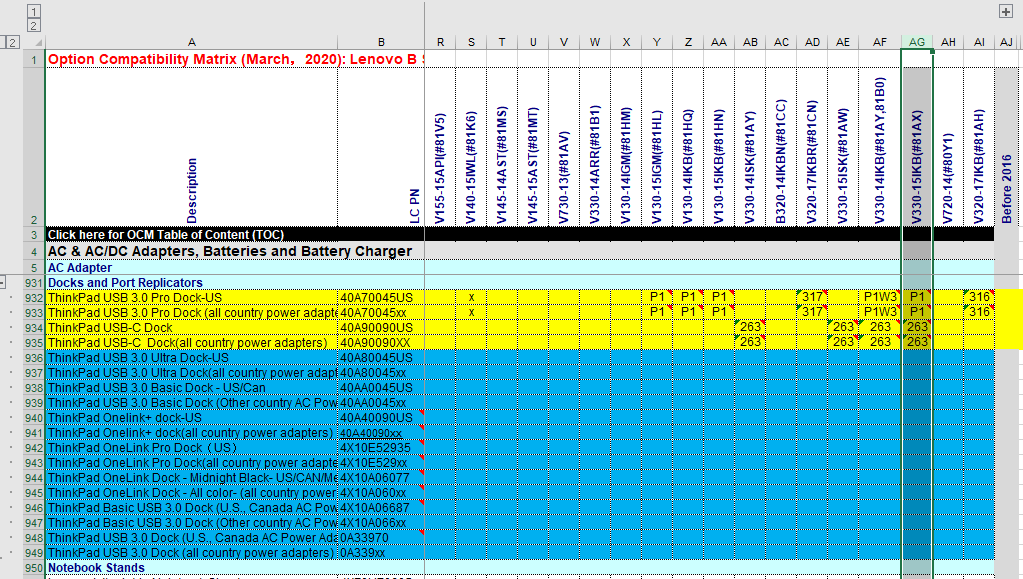Select column AB header
1023x579 pixels.
tap(750, 42)
